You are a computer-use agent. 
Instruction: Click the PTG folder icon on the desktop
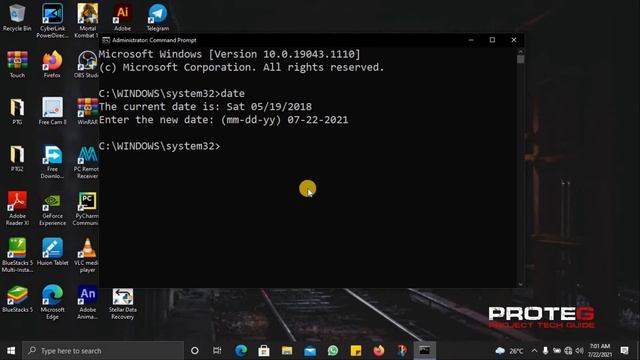tap(17, 111)
